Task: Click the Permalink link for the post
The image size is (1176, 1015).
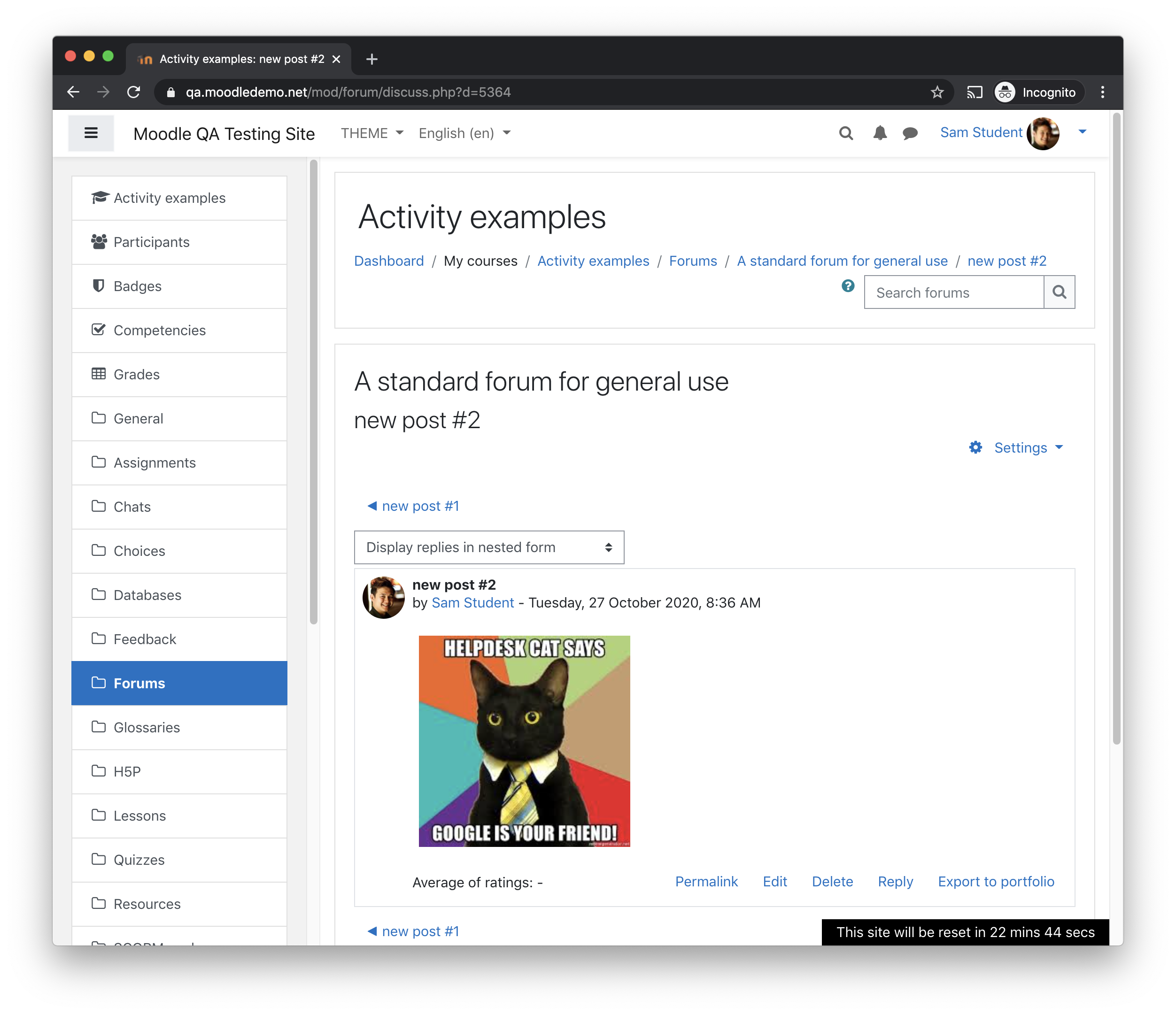Action: 706,881
